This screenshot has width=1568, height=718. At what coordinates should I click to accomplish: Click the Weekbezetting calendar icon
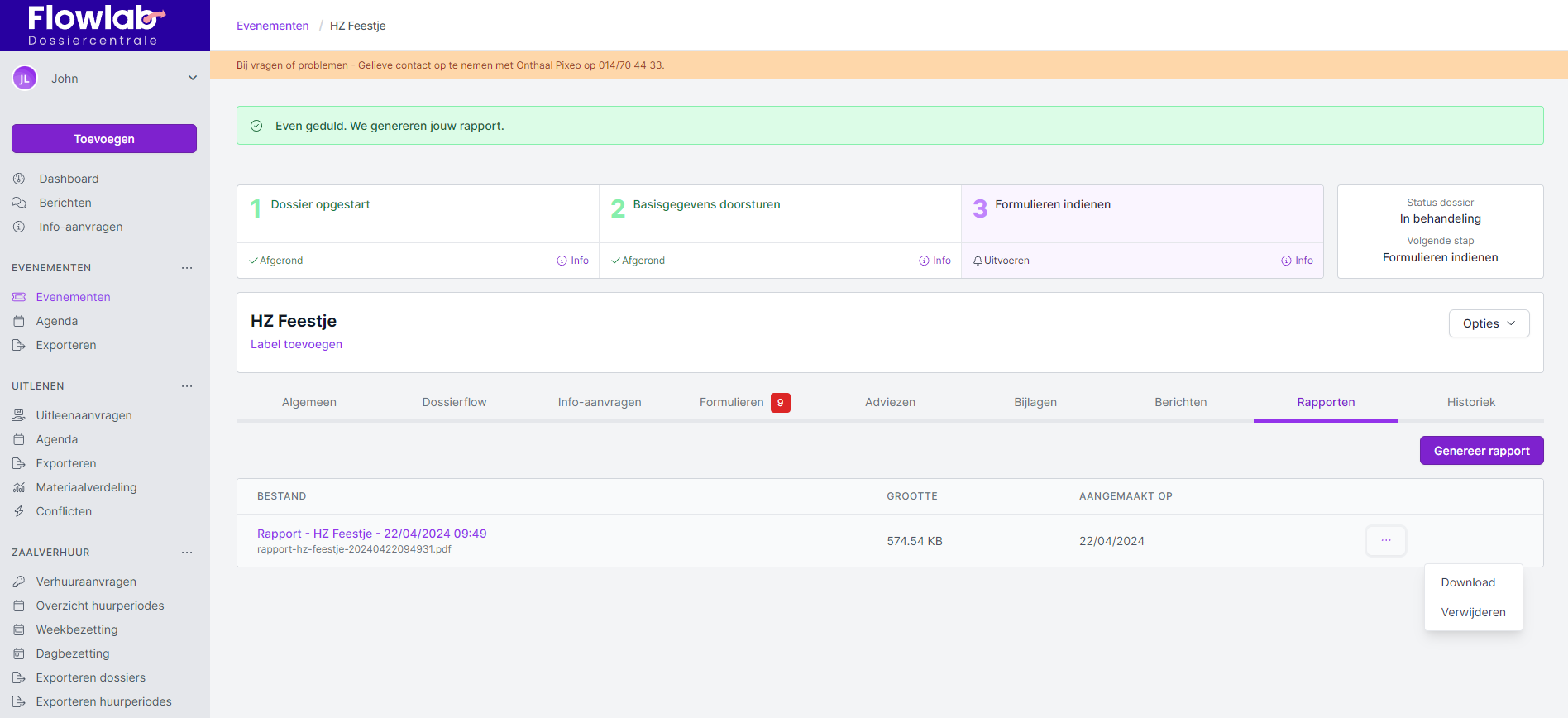(19, 629)
